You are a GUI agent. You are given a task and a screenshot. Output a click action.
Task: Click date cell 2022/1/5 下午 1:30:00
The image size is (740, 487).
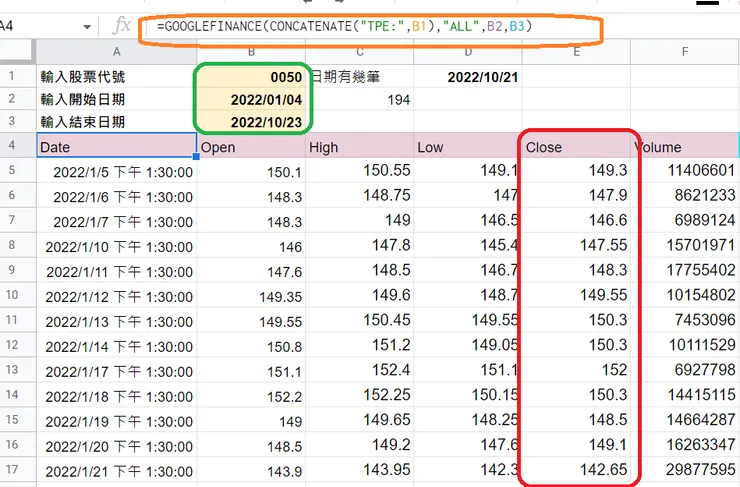[117, 170]
